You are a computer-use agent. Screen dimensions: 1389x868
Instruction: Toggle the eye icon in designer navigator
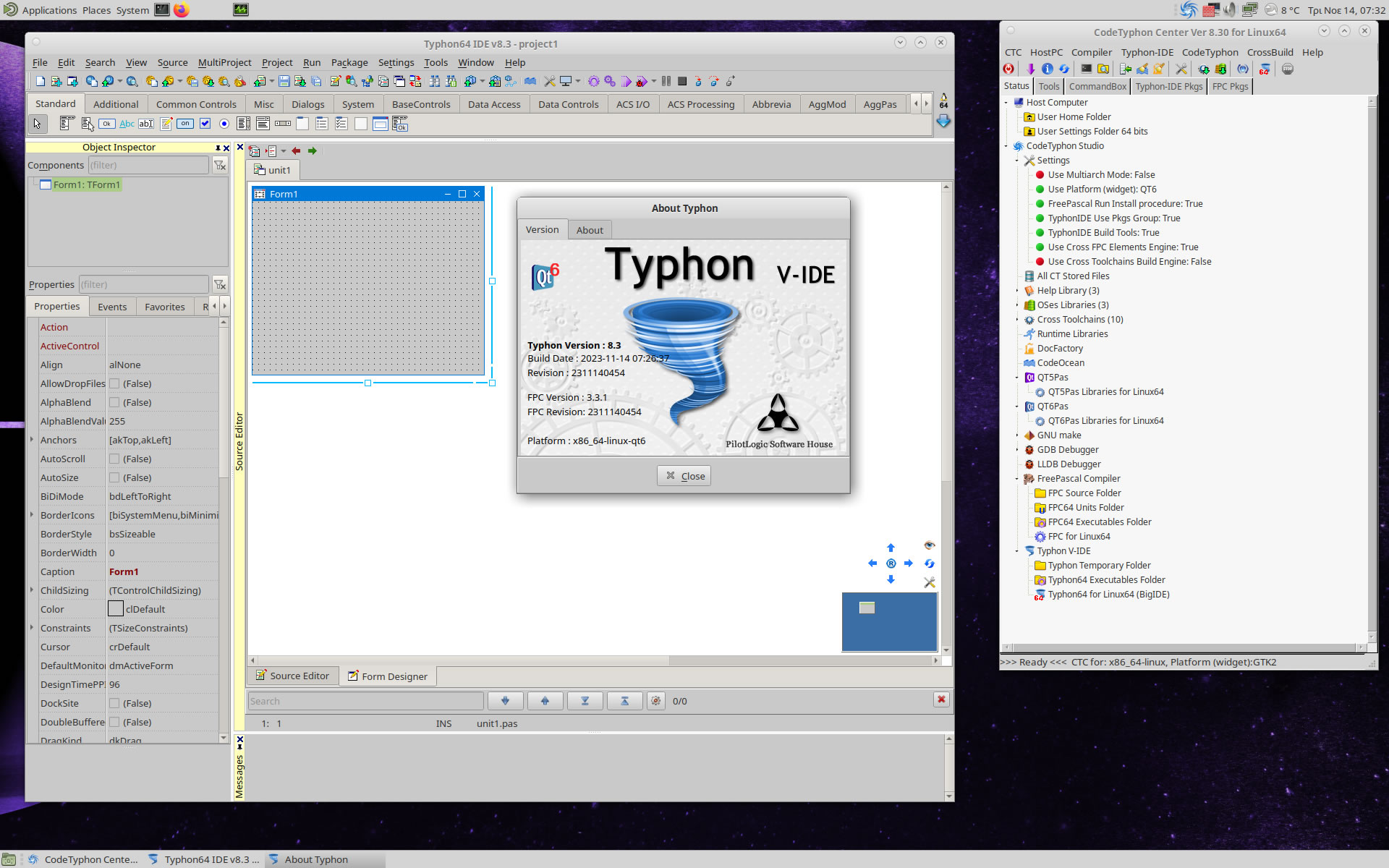tap(930, 545)
